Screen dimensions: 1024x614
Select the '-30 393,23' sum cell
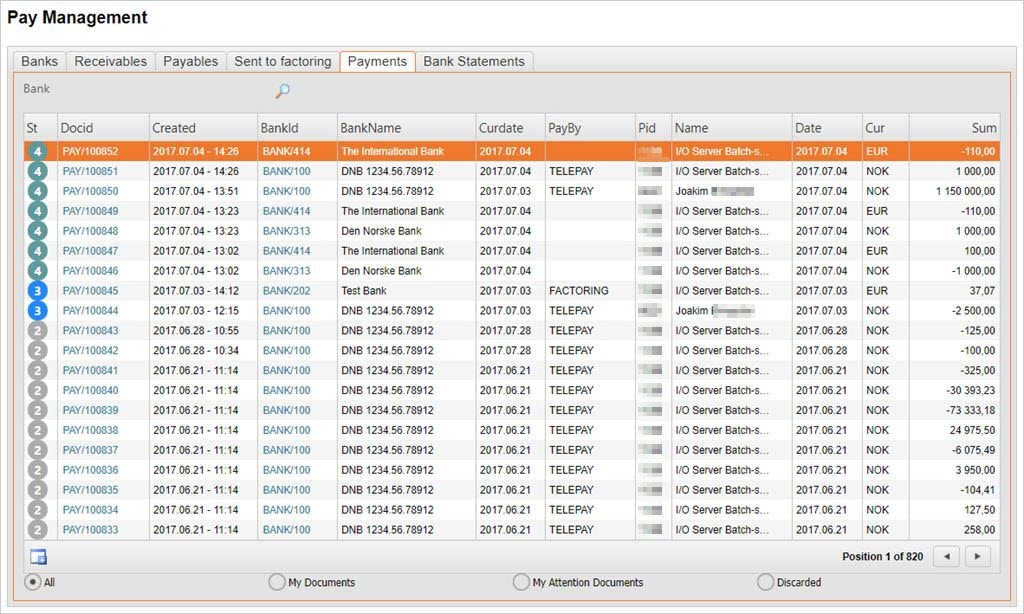pos(954,391)
